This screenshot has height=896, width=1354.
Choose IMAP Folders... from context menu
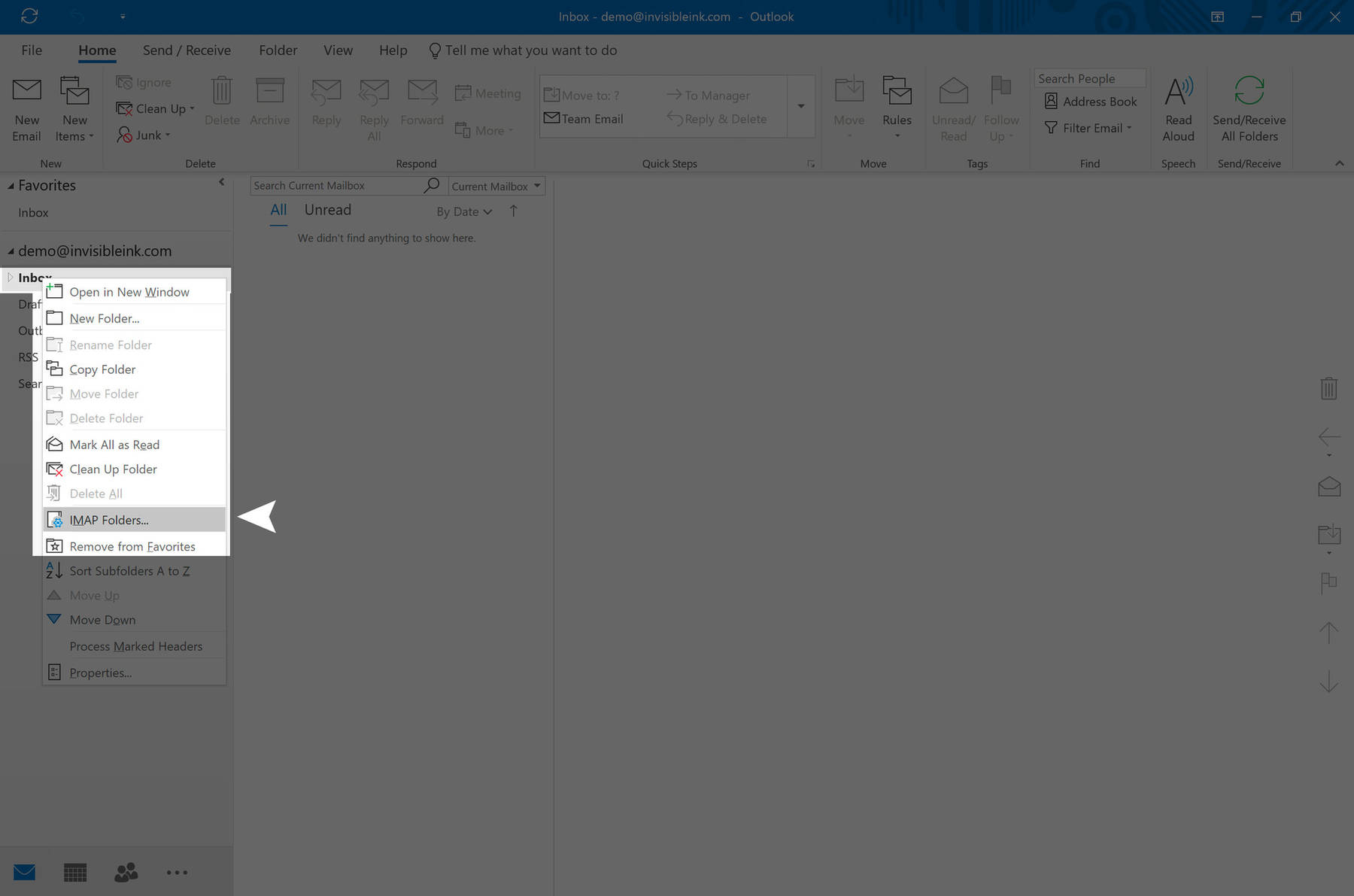point(135,520)
